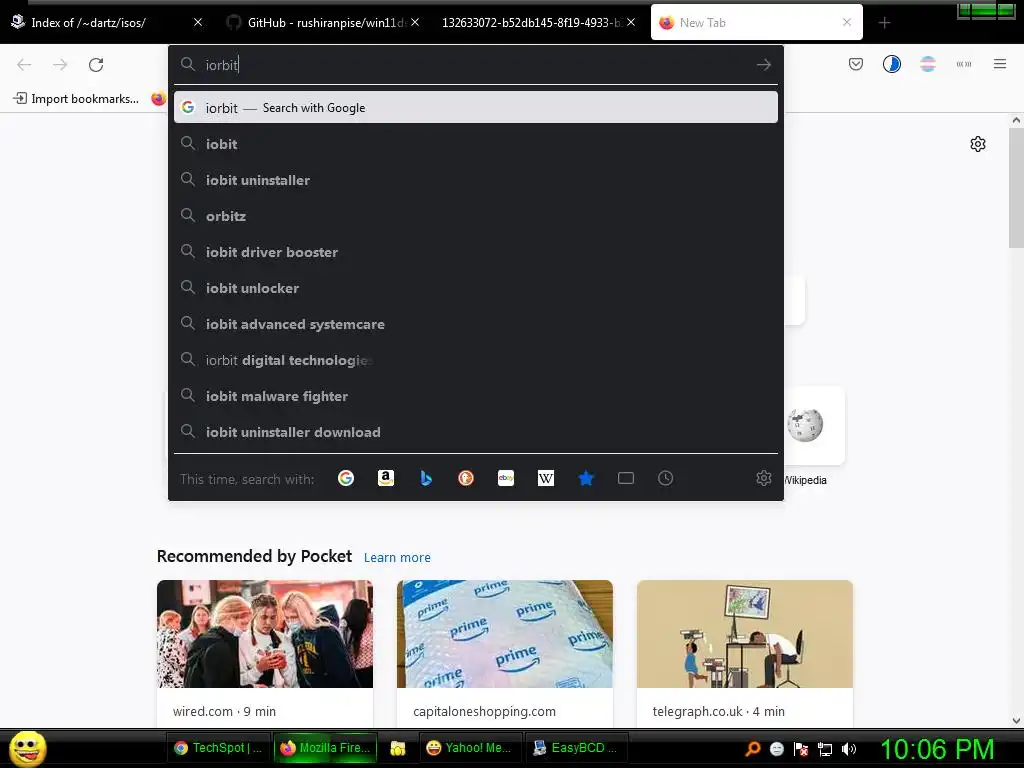Go back to the previous page
This screenshot has height=768, width=1024.
[x=24, y=65]
